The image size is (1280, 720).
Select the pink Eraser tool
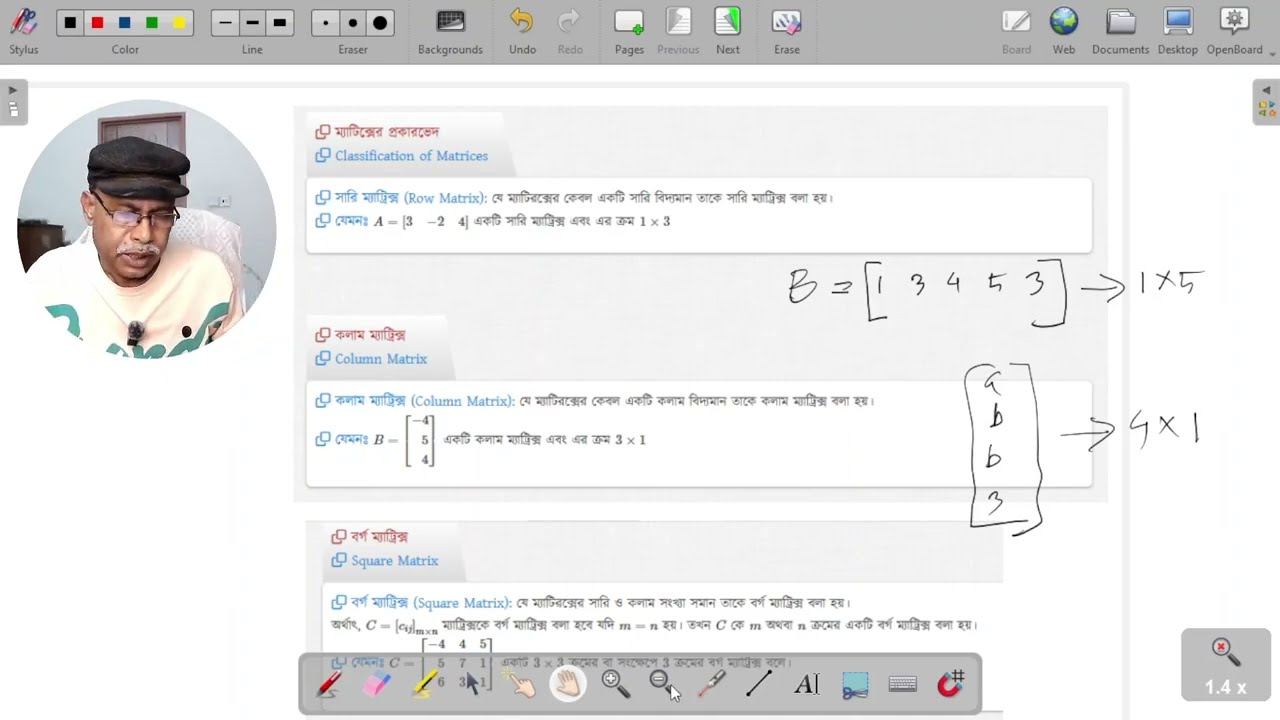[377, 684]
